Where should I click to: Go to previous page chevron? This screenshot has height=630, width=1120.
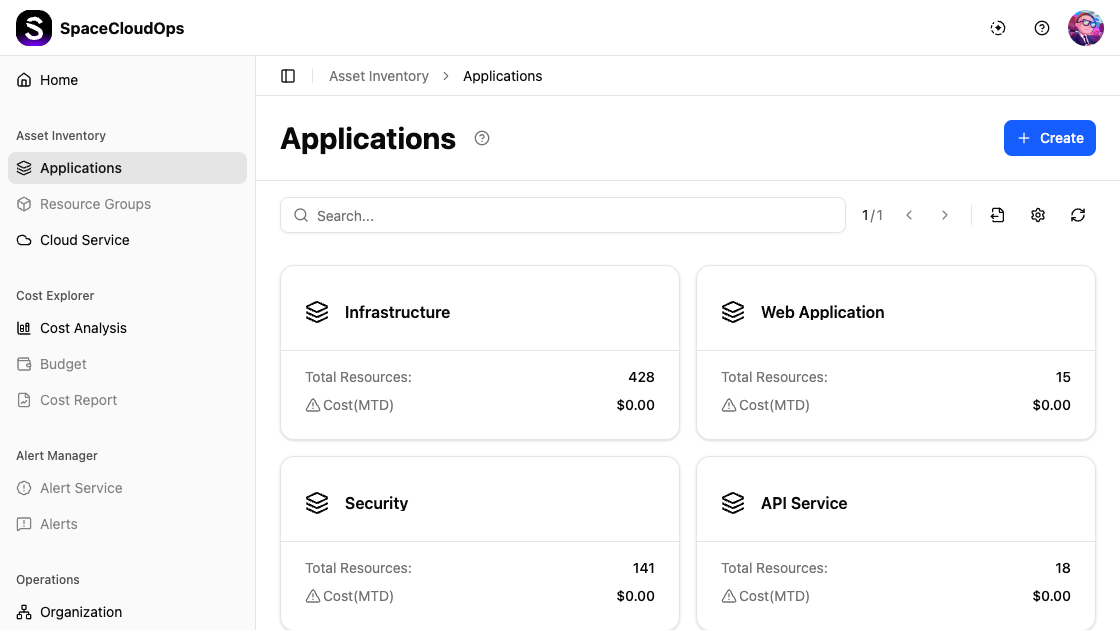(x=909, y=215)
